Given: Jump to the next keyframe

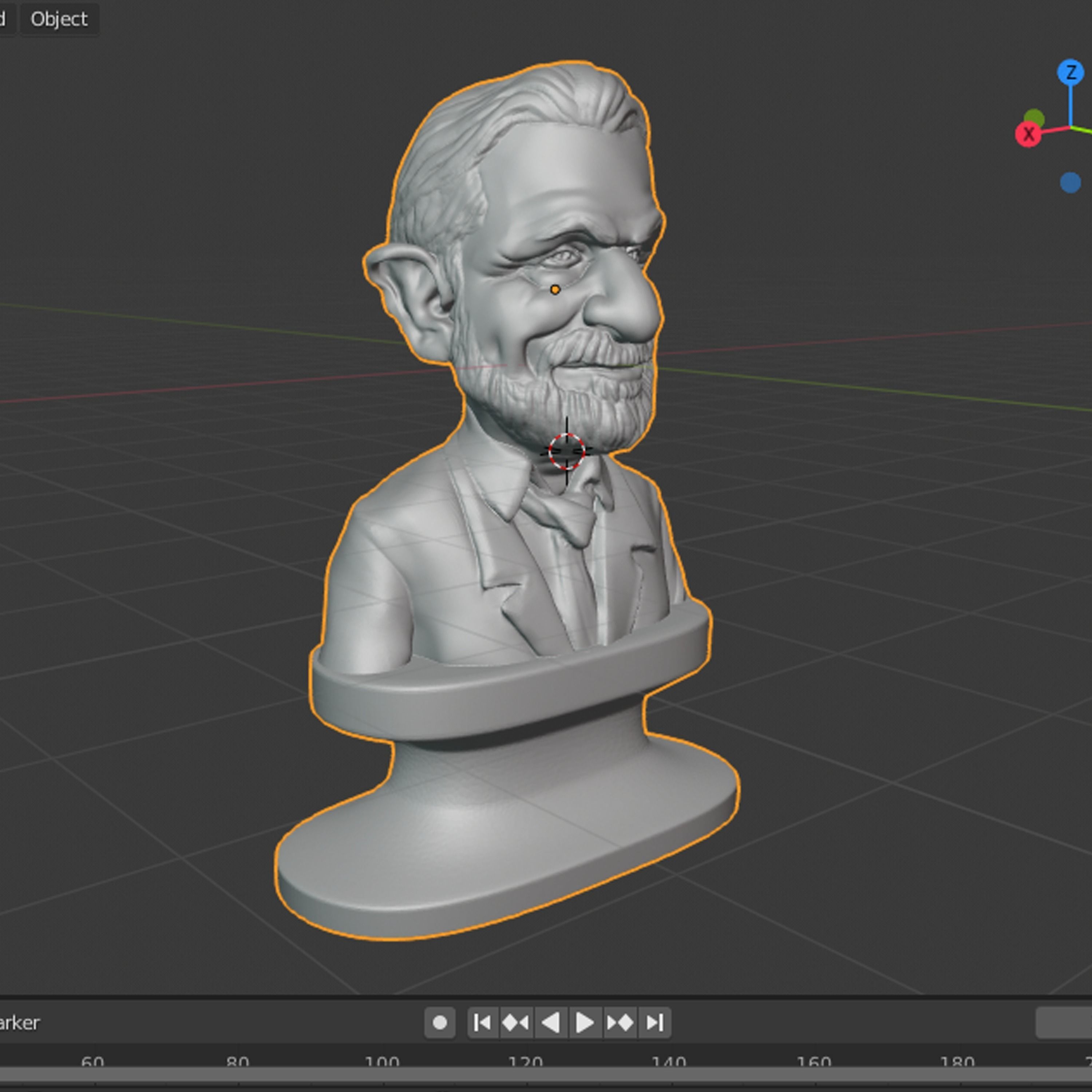Looking at the screenshot, I should (620, 1021).
